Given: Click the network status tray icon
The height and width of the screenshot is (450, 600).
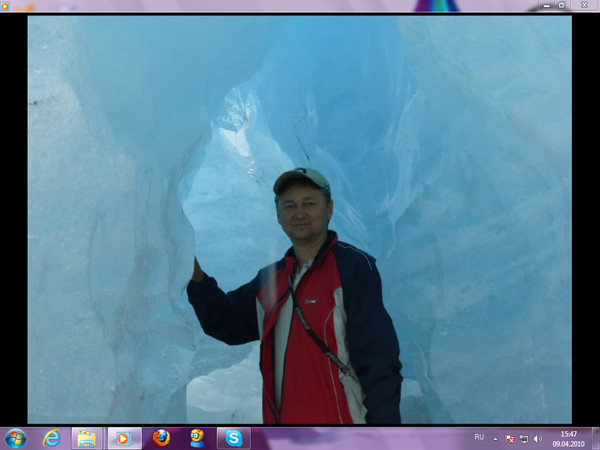Looking at the screenshot, I should tap(523, 438).
